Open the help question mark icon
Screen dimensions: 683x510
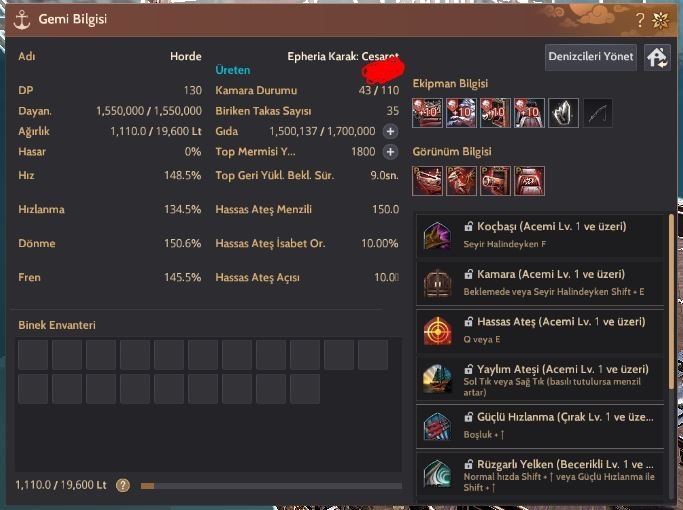639,20
